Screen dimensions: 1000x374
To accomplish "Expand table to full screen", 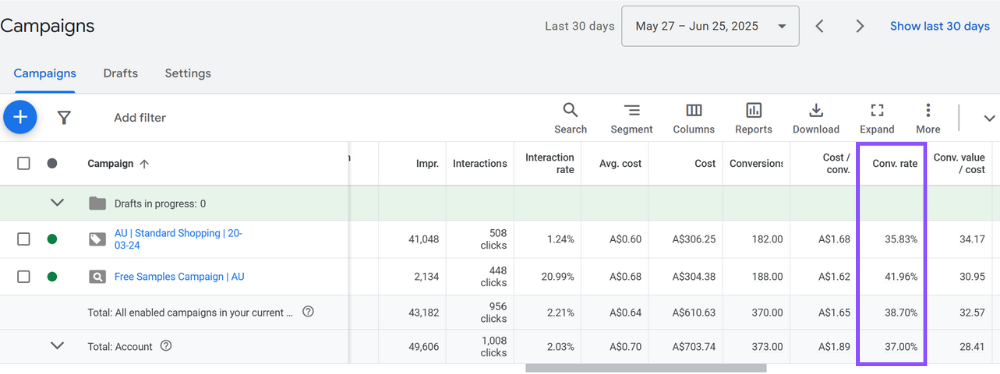I will [x=877, y=119].
